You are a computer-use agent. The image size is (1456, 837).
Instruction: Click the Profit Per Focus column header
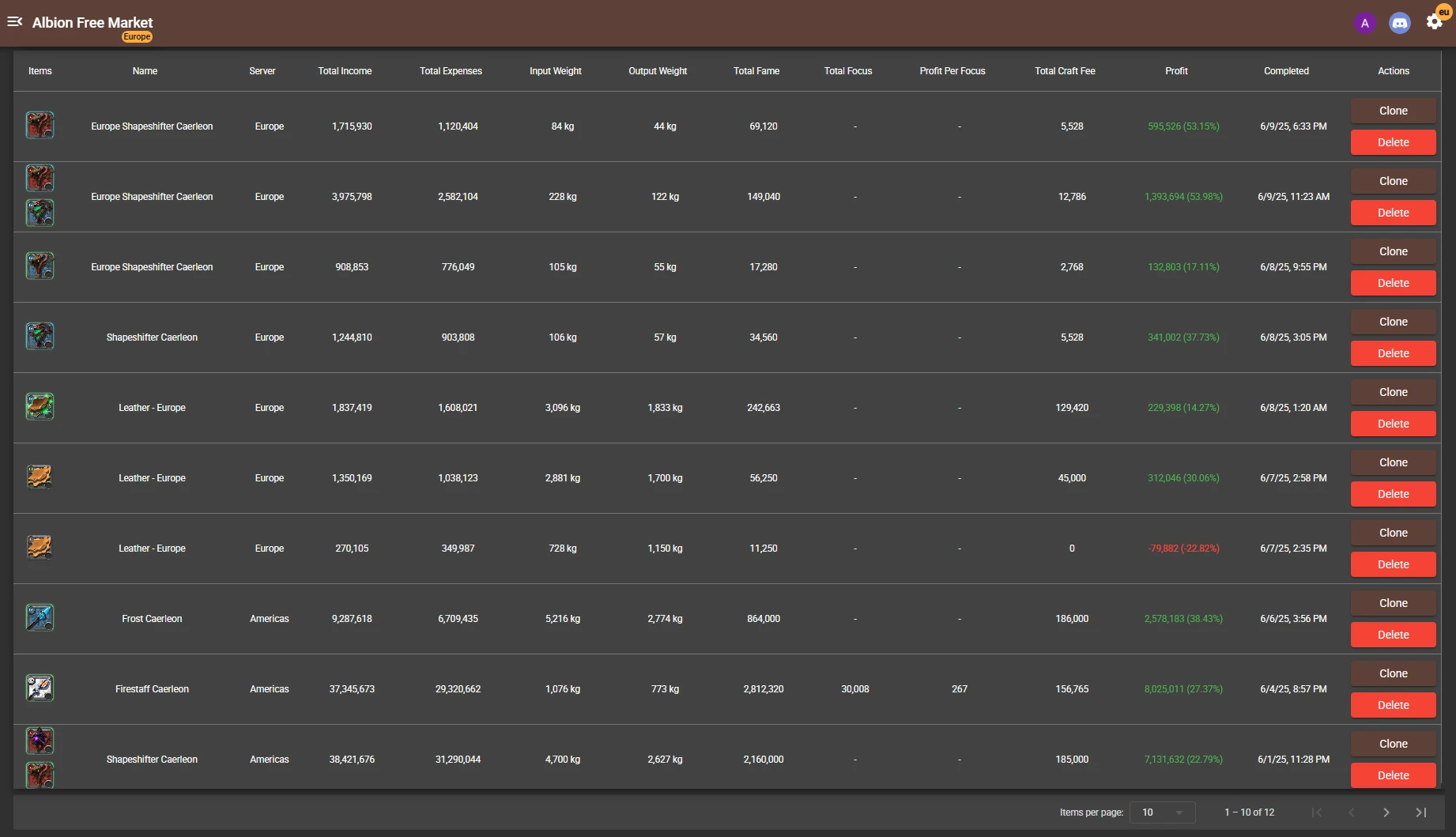click(952, 71)
